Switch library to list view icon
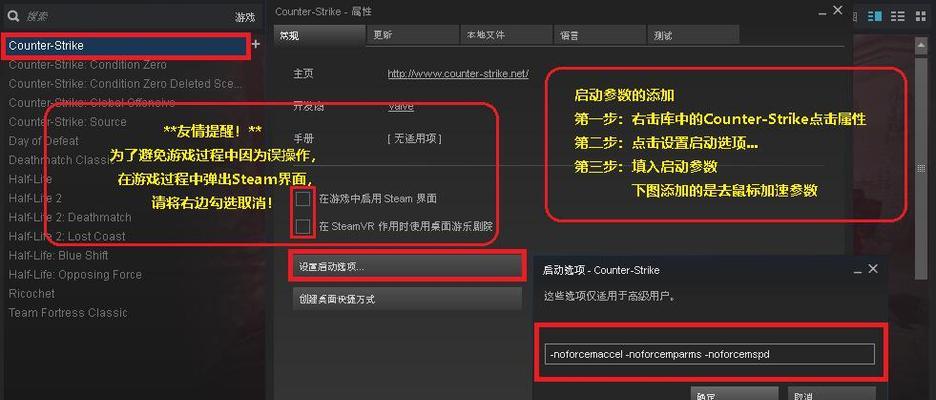 coord(897,16)
